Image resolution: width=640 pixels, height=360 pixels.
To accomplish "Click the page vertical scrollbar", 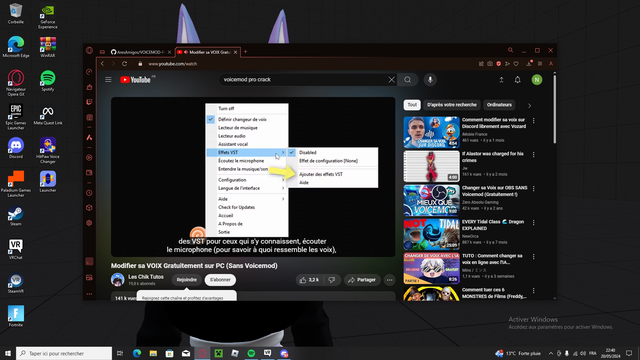I will pyautogui.click(x=554, y=109).
